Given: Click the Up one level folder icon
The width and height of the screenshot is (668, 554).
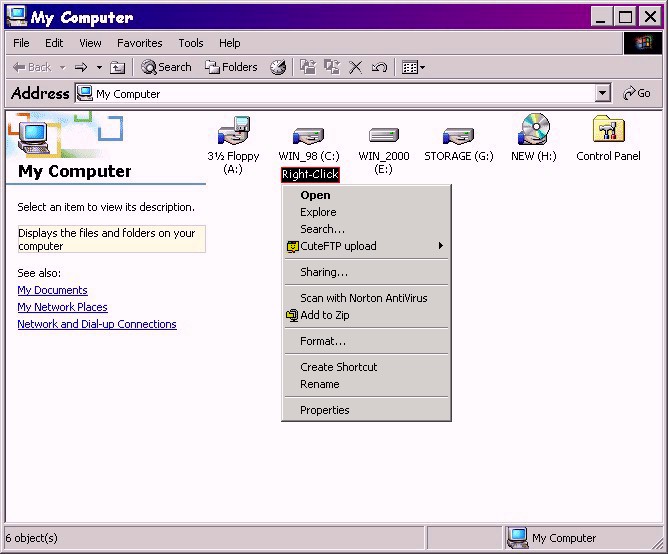Looking at the screenshot, I should (x=117, y=67).
